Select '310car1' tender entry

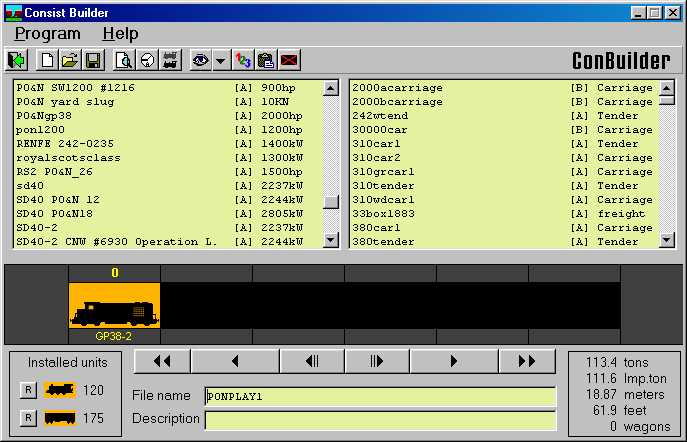pyautogui.click(x=504, y=144)
